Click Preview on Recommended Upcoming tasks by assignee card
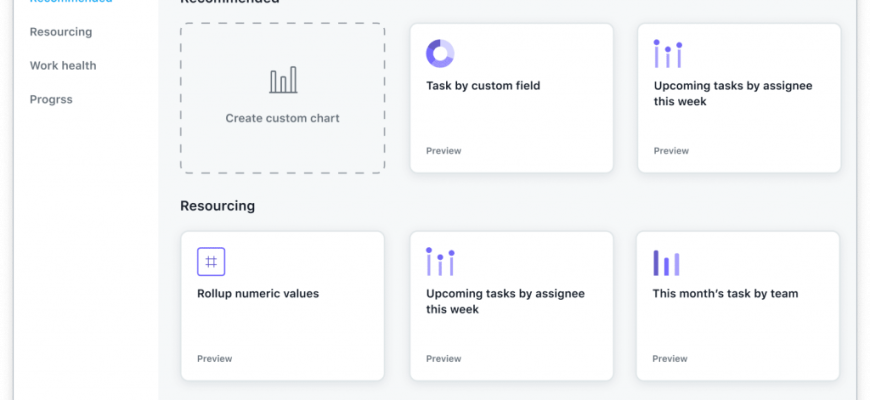This screenshot has width=870, height=400. (671, 151)
